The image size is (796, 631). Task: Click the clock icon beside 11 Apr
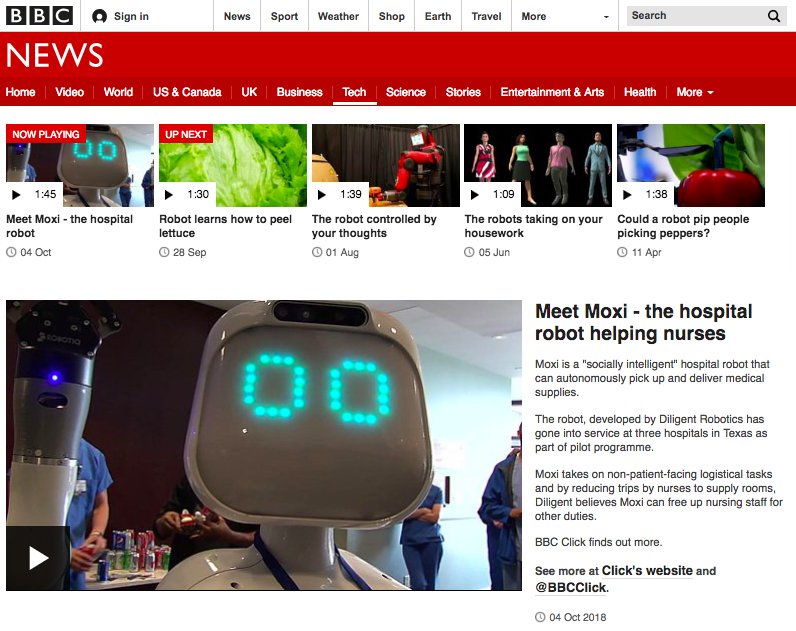[x=622, y=252]
